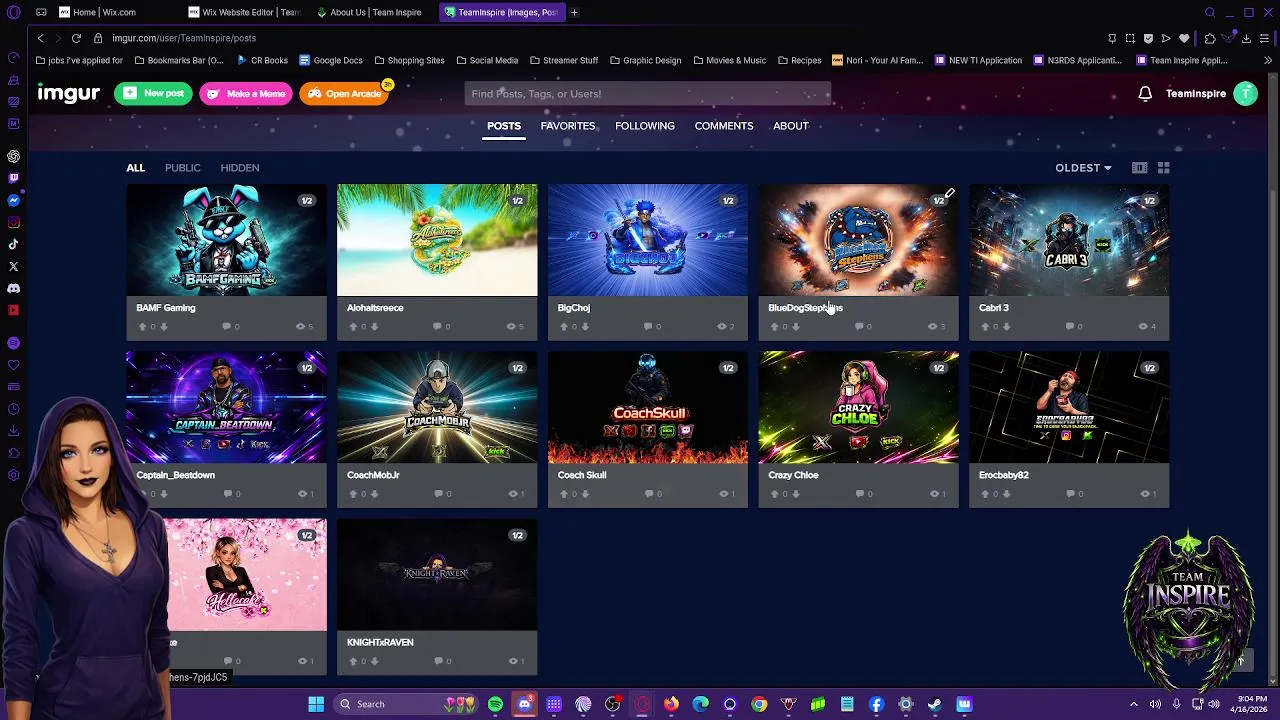
Task: Open the KNIGHTxRAVEN post thumbnail
Action: tap(437, 574)
